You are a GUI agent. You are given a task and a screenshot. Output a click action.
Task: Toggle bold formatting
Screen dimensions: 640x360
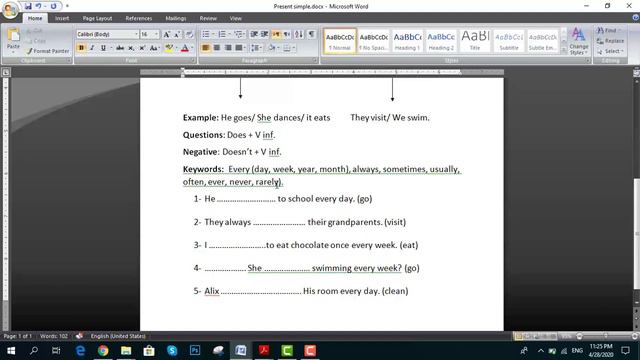point(81,48)
